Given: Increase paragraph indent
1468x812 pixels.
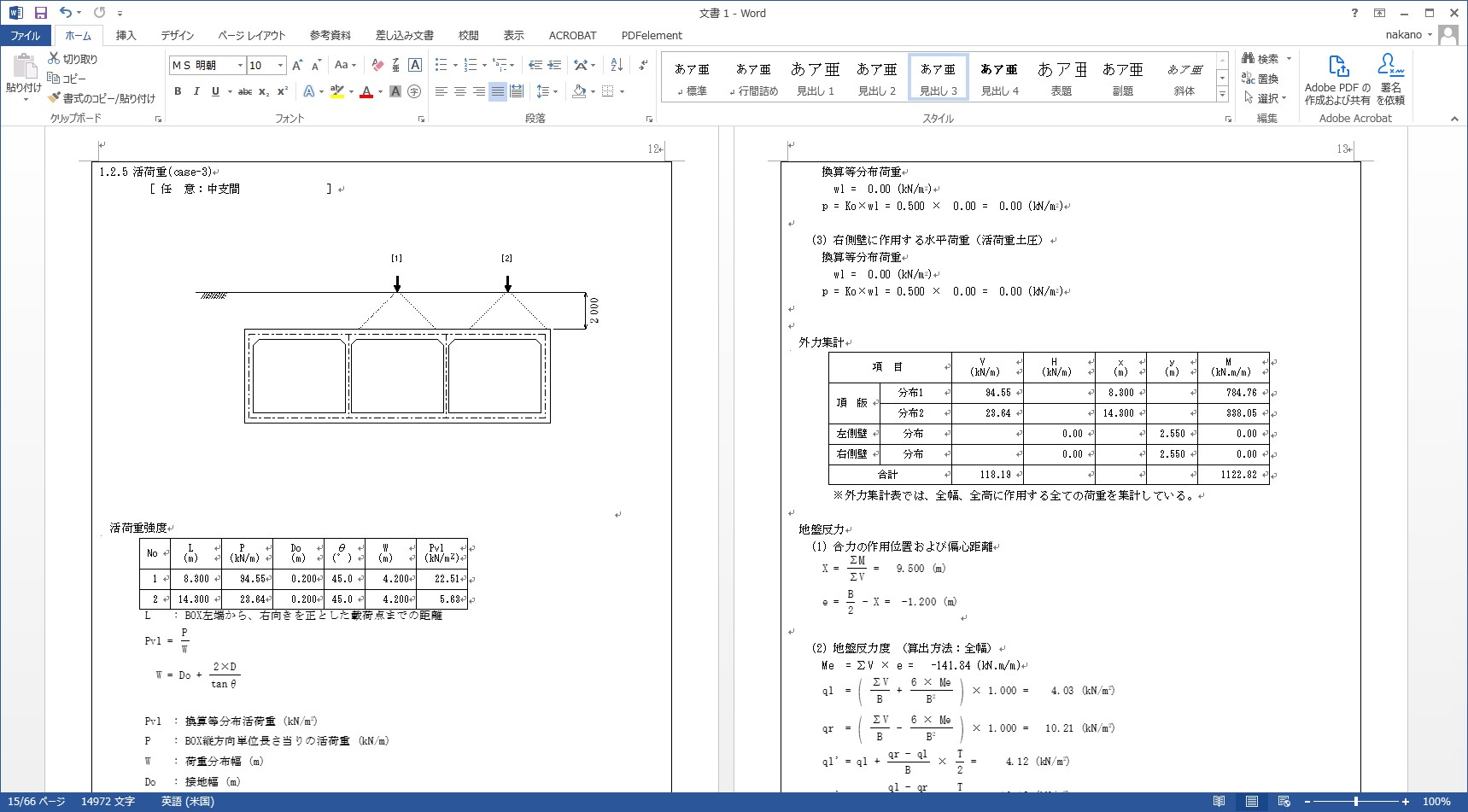Looking at the screenshot, I should point(554,65).
